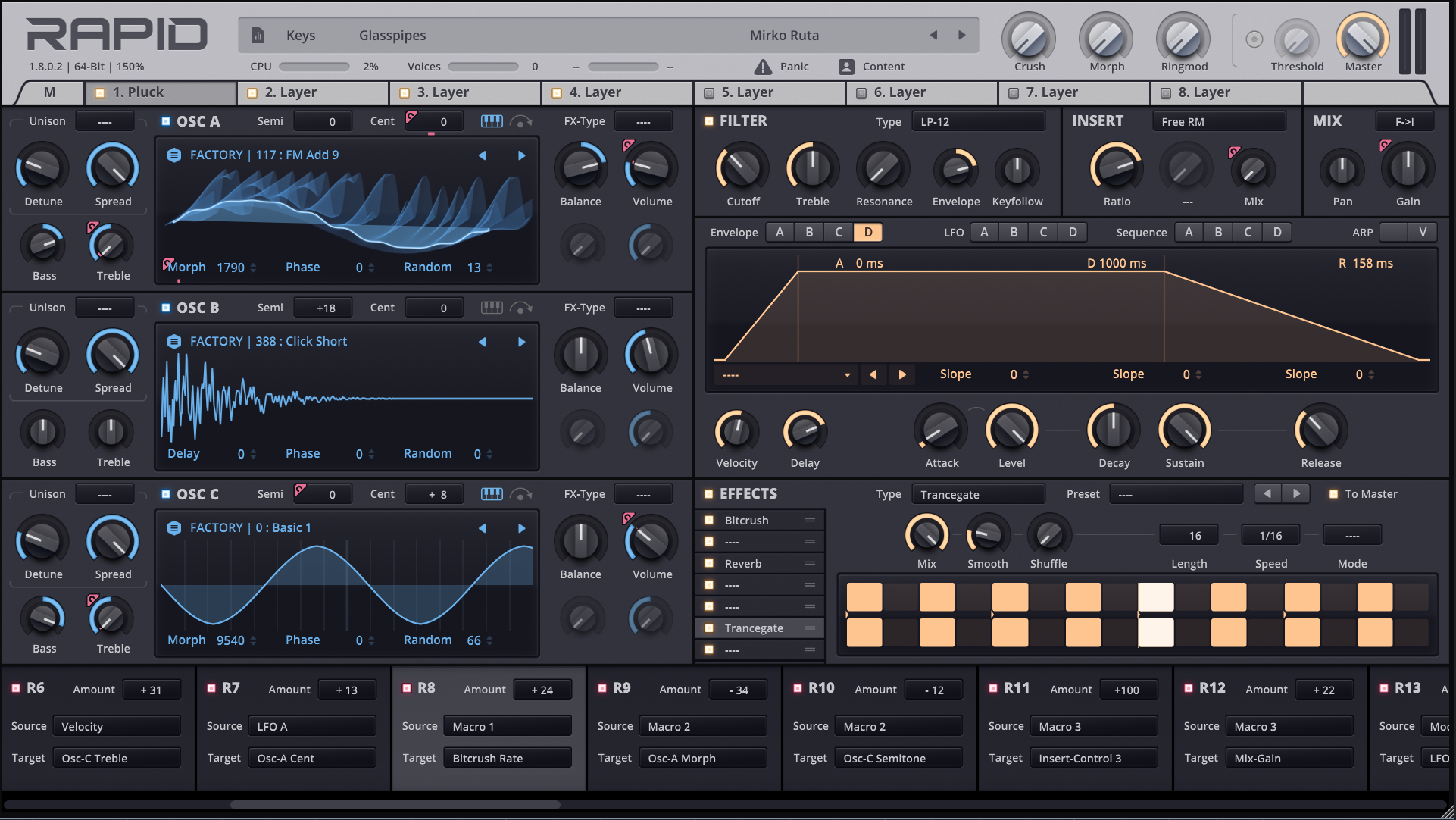Image resolution: width=1456 pixels, height=820 pixels.
Task: Disable the FILTER section
Action: 709,121
